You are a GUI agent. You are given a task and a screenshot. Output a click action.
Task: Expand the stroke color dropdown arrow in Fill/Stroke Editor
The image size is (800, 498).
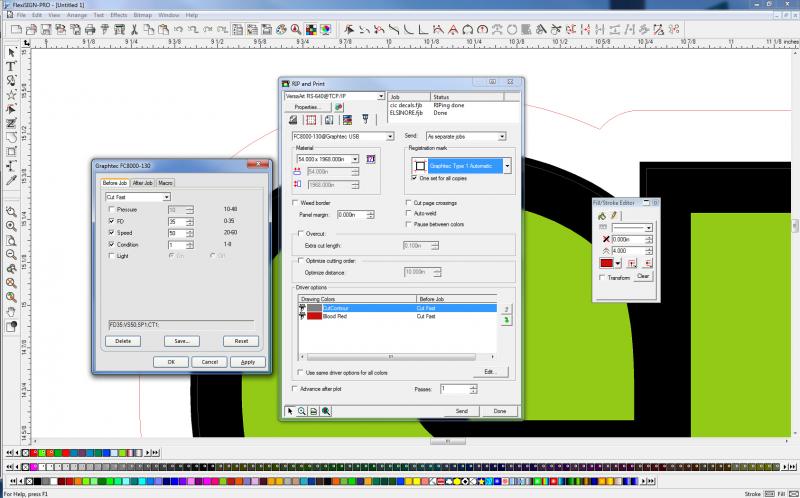click(618, 264)
